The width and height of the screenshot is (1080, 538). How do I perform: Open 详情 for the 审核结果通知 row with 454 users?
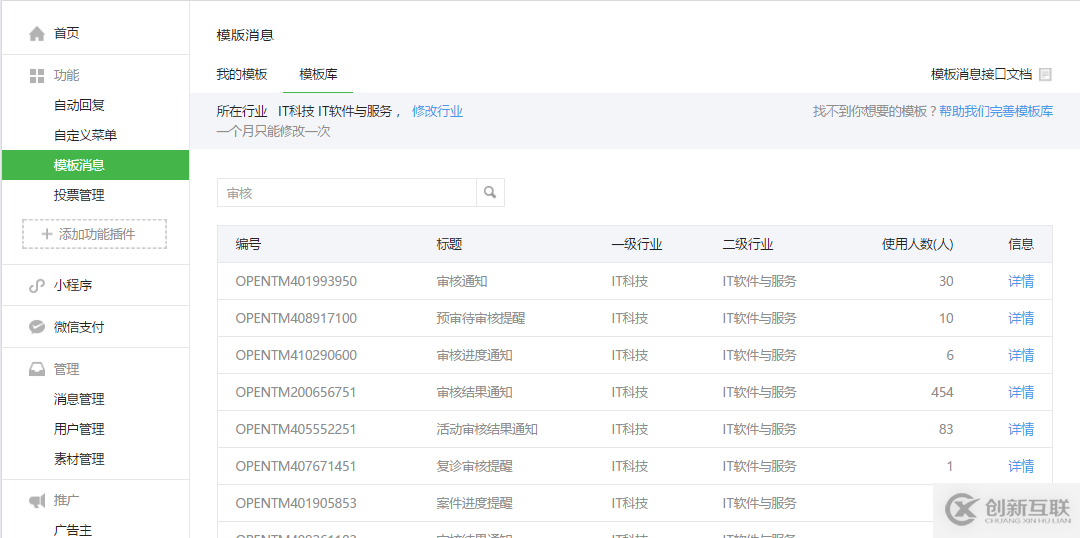click(x=1020, y=393)
